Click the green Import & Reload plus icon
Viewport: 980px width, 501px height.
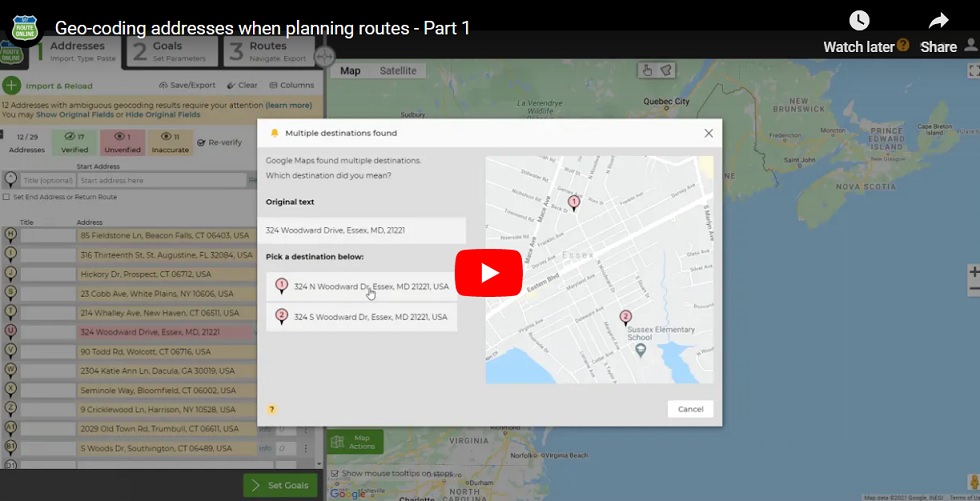11,86
